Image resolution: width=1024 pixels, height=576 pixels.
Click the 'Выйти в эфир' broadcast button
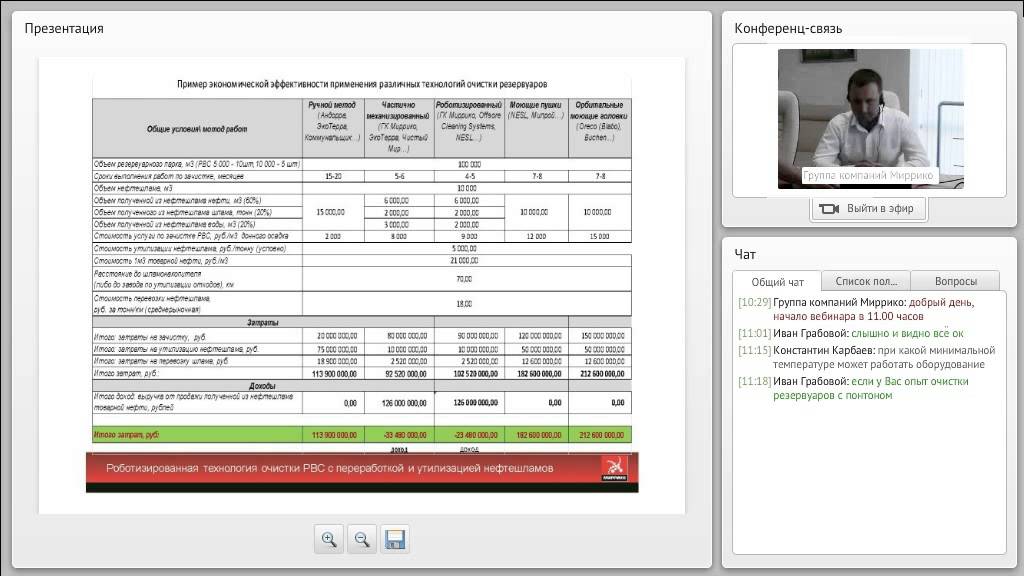pos(869,208)
